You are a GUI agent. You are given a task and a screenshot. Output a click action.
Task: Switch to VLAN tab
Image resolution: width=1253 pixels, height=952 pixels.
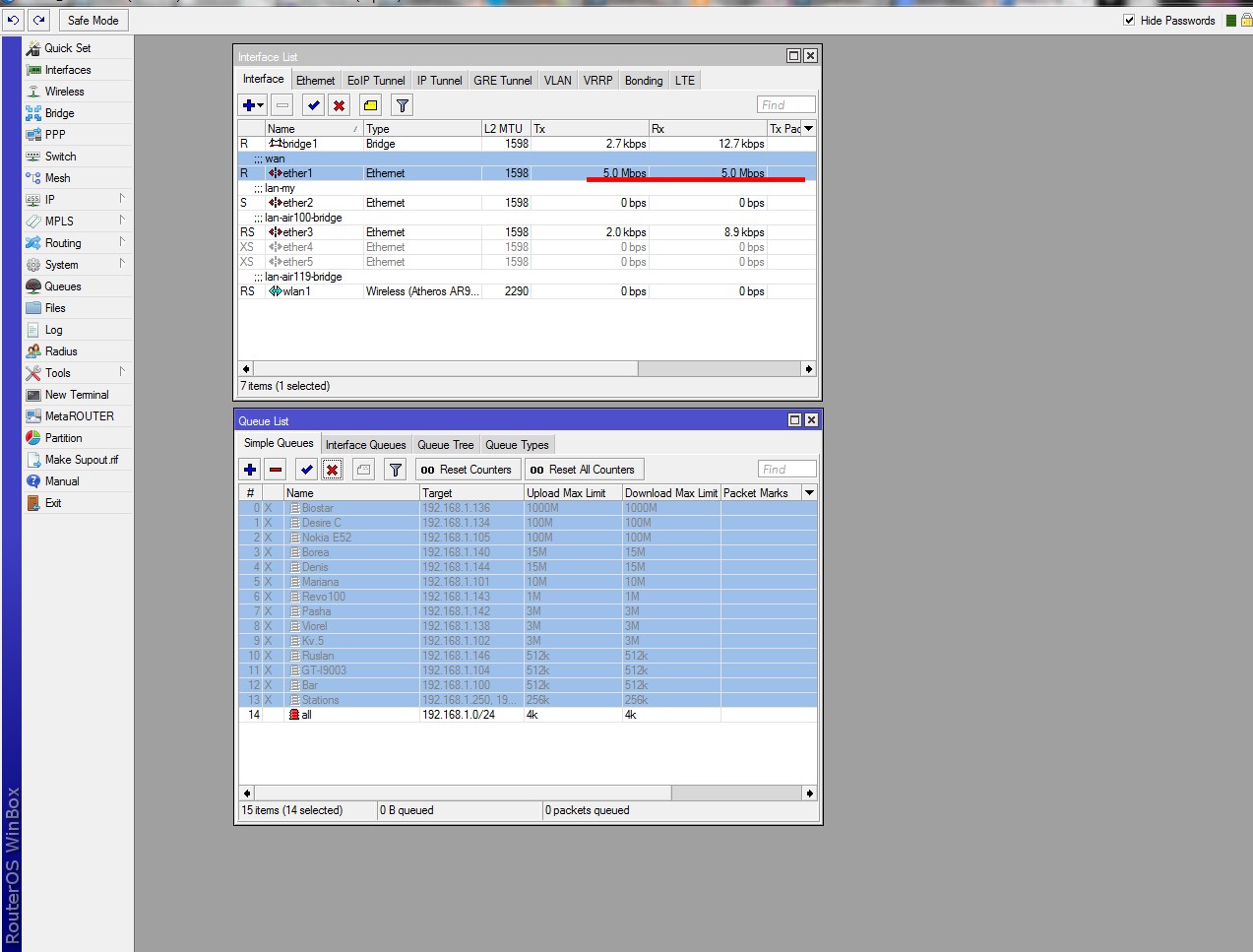click(557, 81)
